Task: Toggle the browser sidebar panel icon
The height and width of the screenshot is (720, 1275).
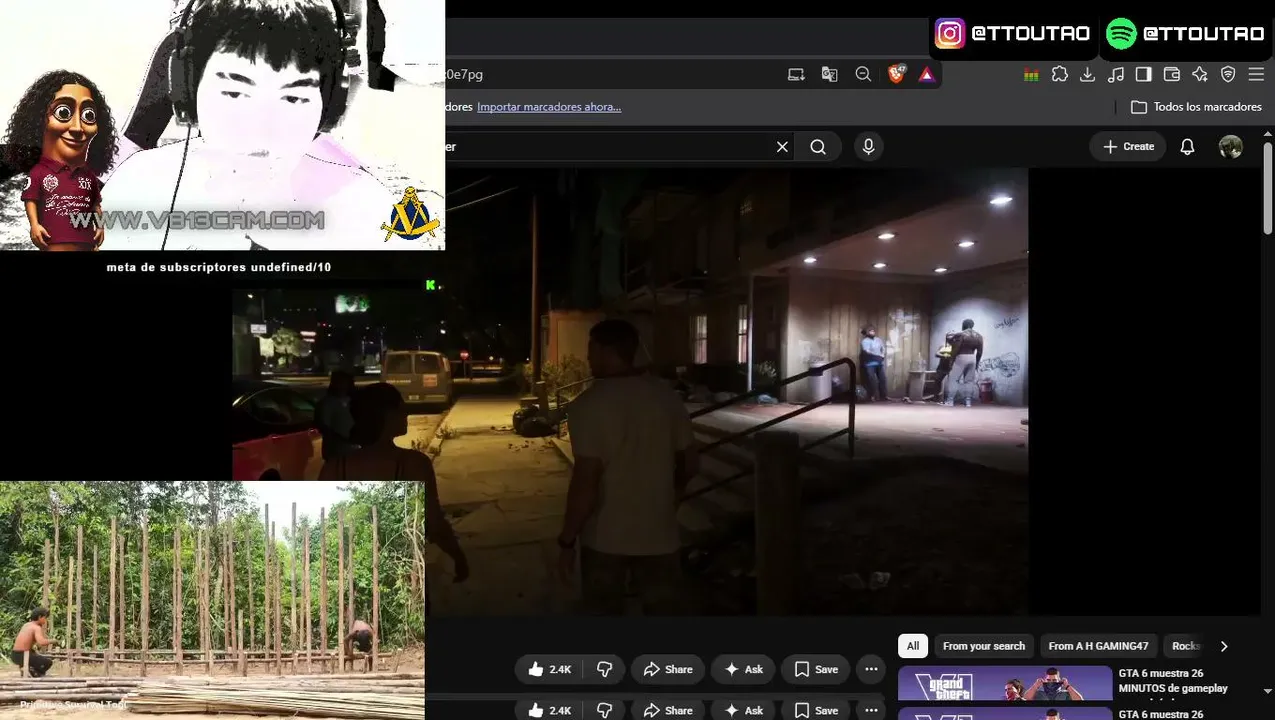Action: click(1144, 74)
